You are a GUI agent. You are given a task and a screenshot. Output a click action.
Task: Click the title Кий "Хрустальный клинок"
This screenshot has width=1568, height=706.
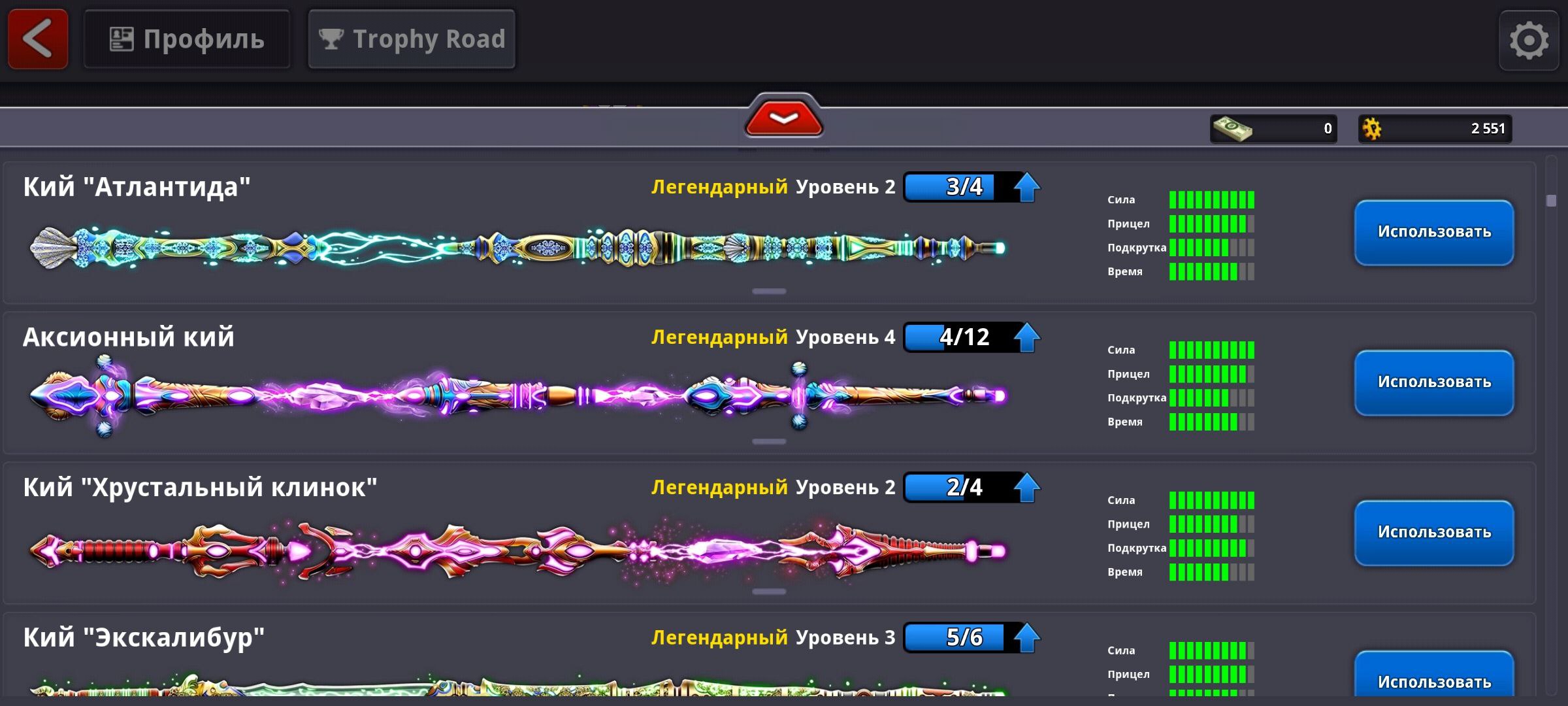pos(200,488)
